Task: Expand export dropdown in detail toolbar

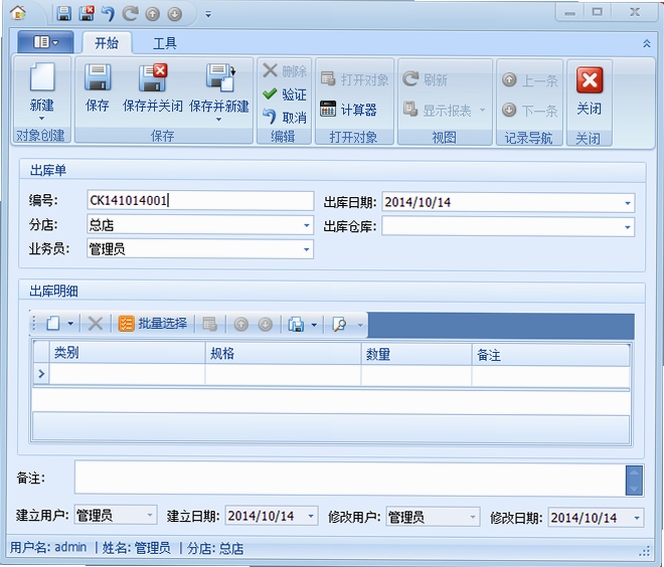Action: [x=314, y=325]
